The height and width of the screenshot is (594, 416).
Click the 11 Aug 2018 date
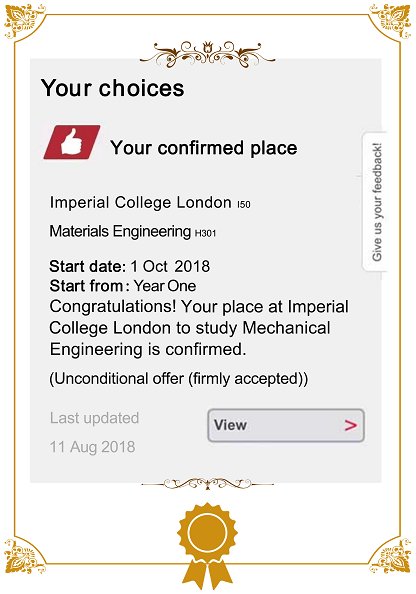(92, 447)
